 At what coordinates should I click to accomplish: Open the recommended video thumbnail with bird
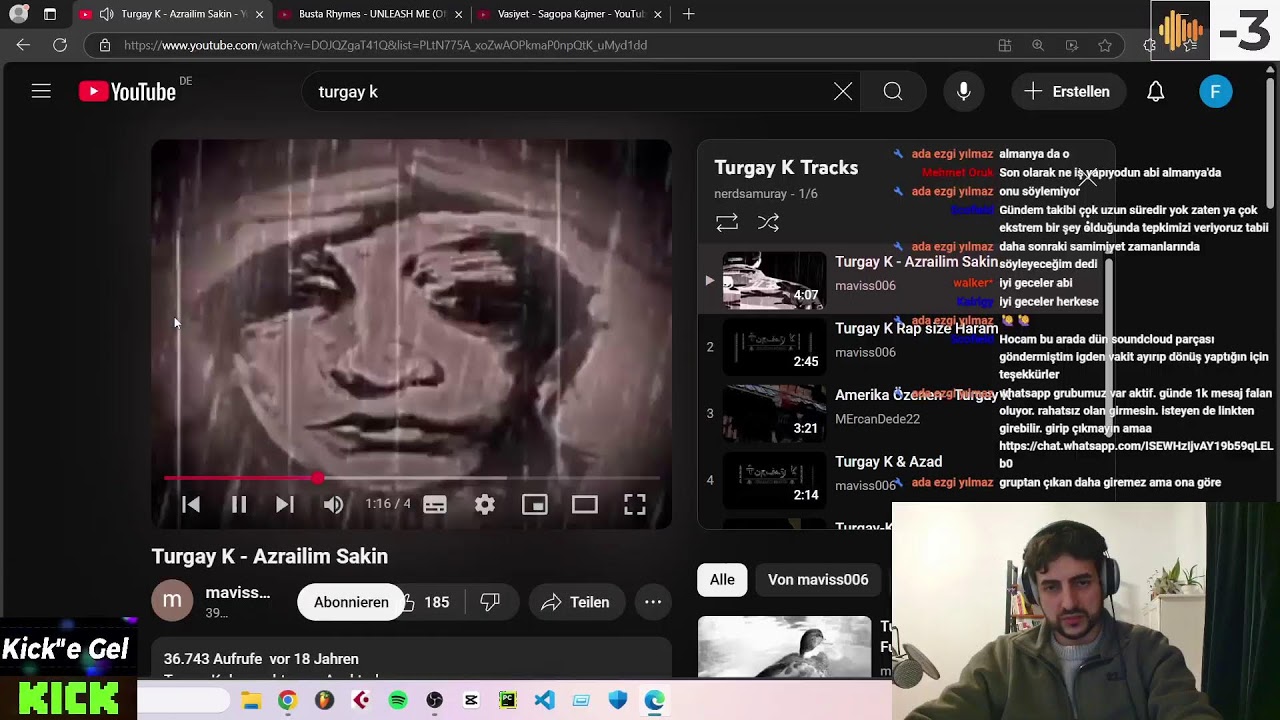[x=784, y=647]
